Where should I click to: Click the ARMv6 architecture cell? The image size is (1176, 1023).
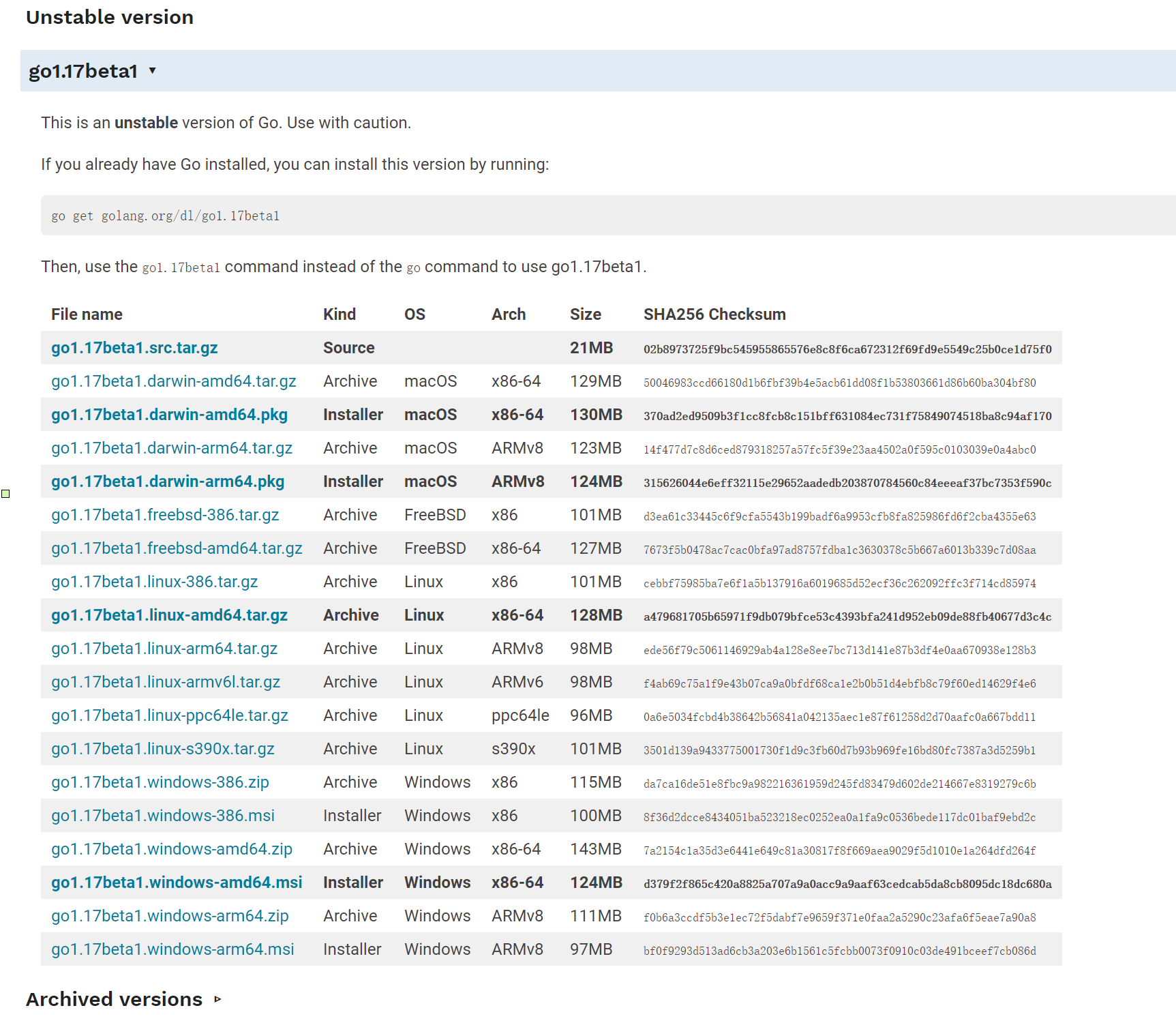coord(517,682)
